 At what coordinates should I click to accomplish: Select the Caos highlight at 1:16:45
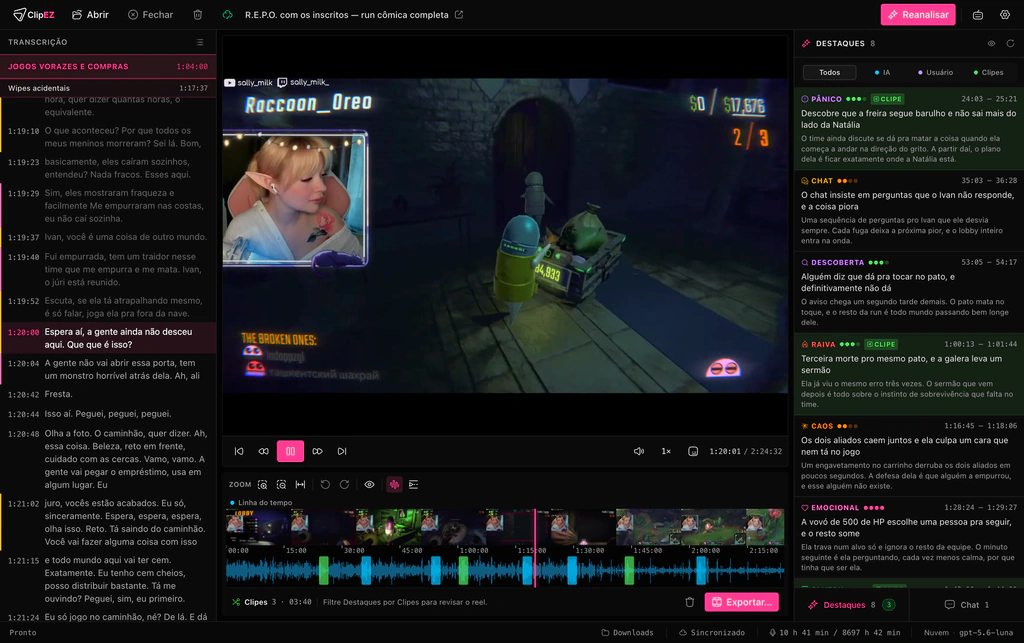pyautogui.click(x=909, y=456)
